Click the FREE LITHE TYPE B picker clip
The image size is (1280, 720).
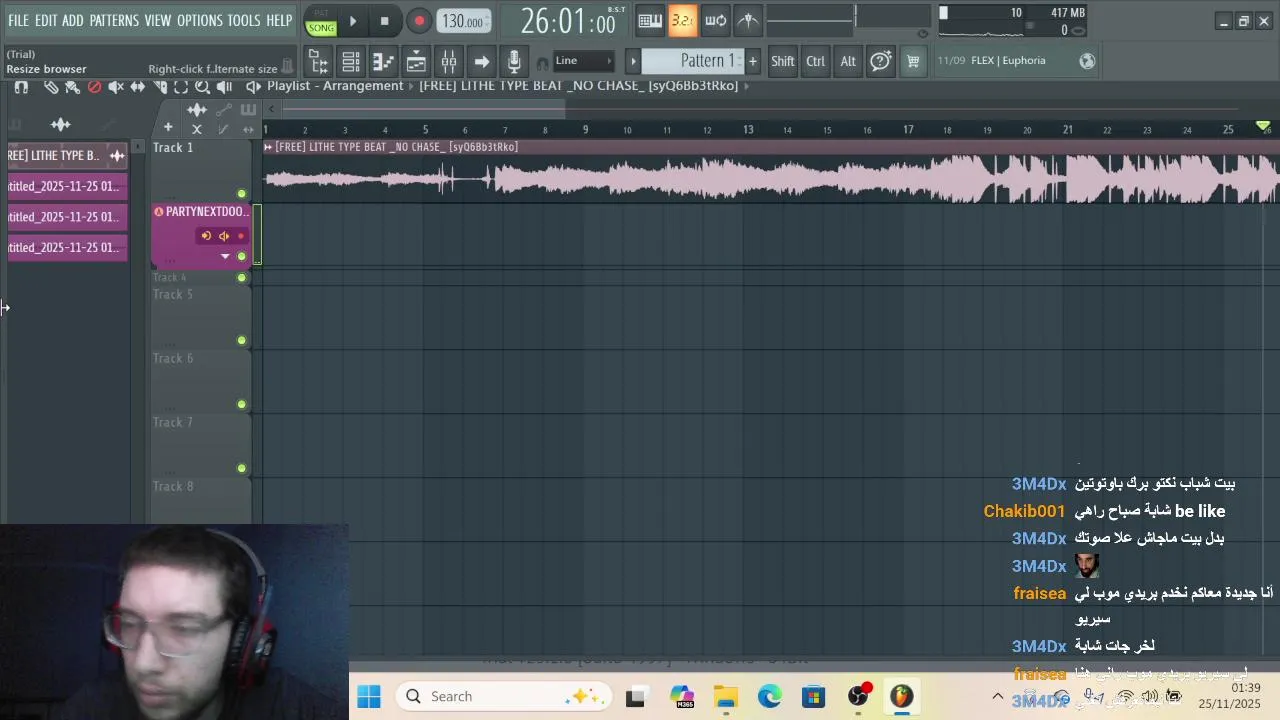click(x=67, y=155)
